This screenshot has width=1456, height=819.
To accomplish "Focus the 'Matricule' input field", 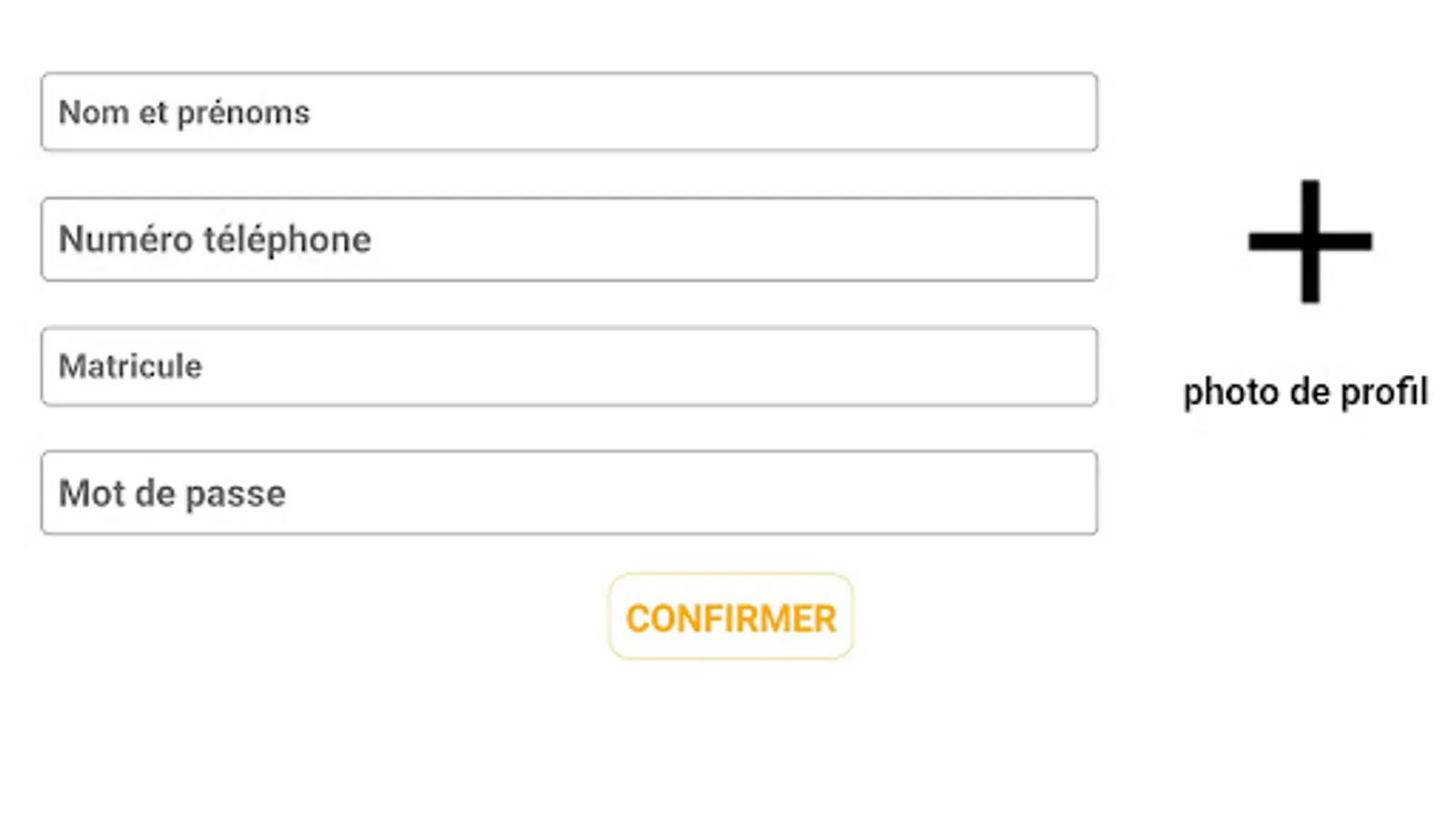I will (x=569, y=366).
